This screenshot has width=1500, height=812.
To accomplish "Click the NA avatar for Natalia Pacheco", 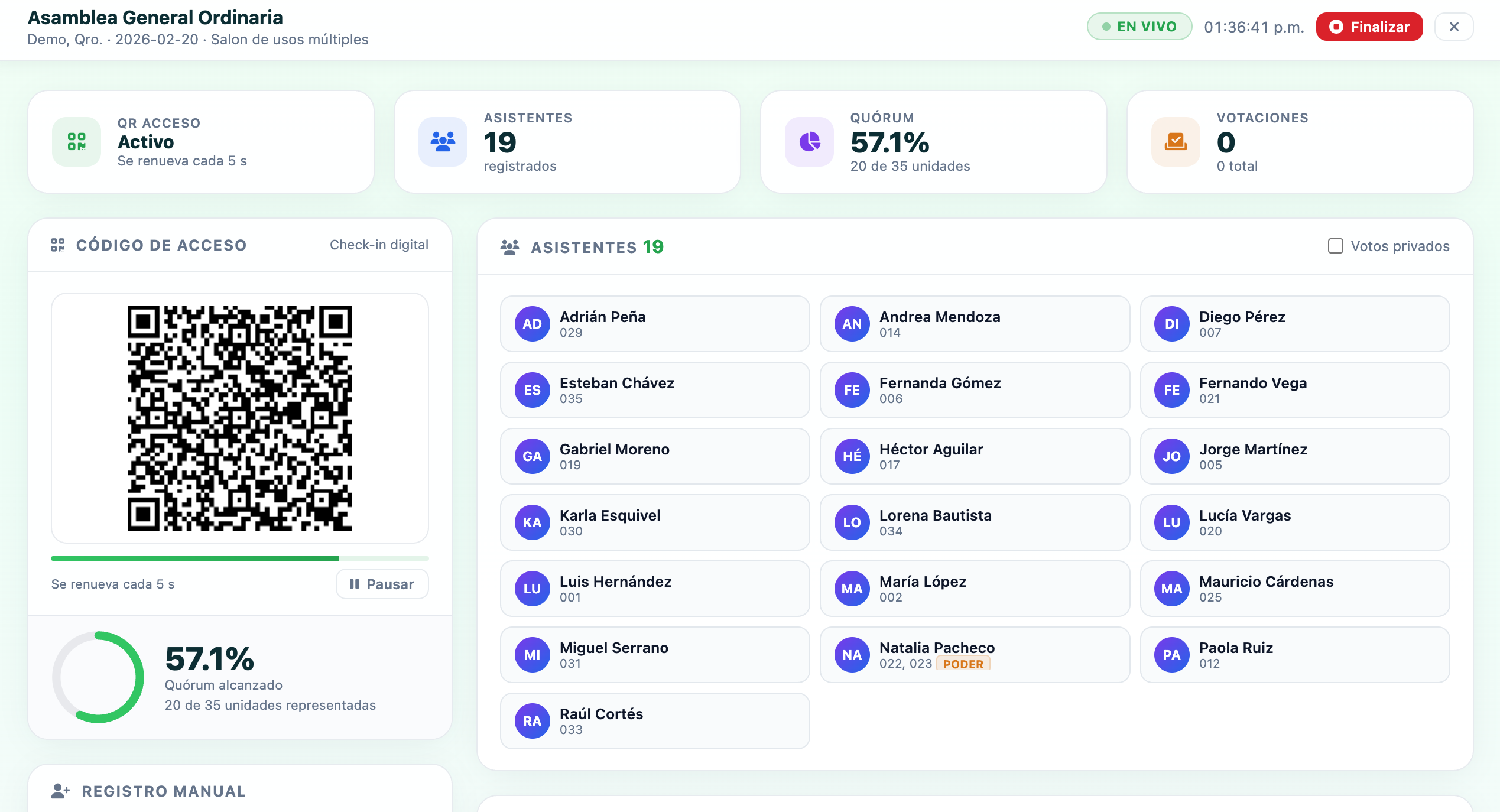I will click(852, 655).
